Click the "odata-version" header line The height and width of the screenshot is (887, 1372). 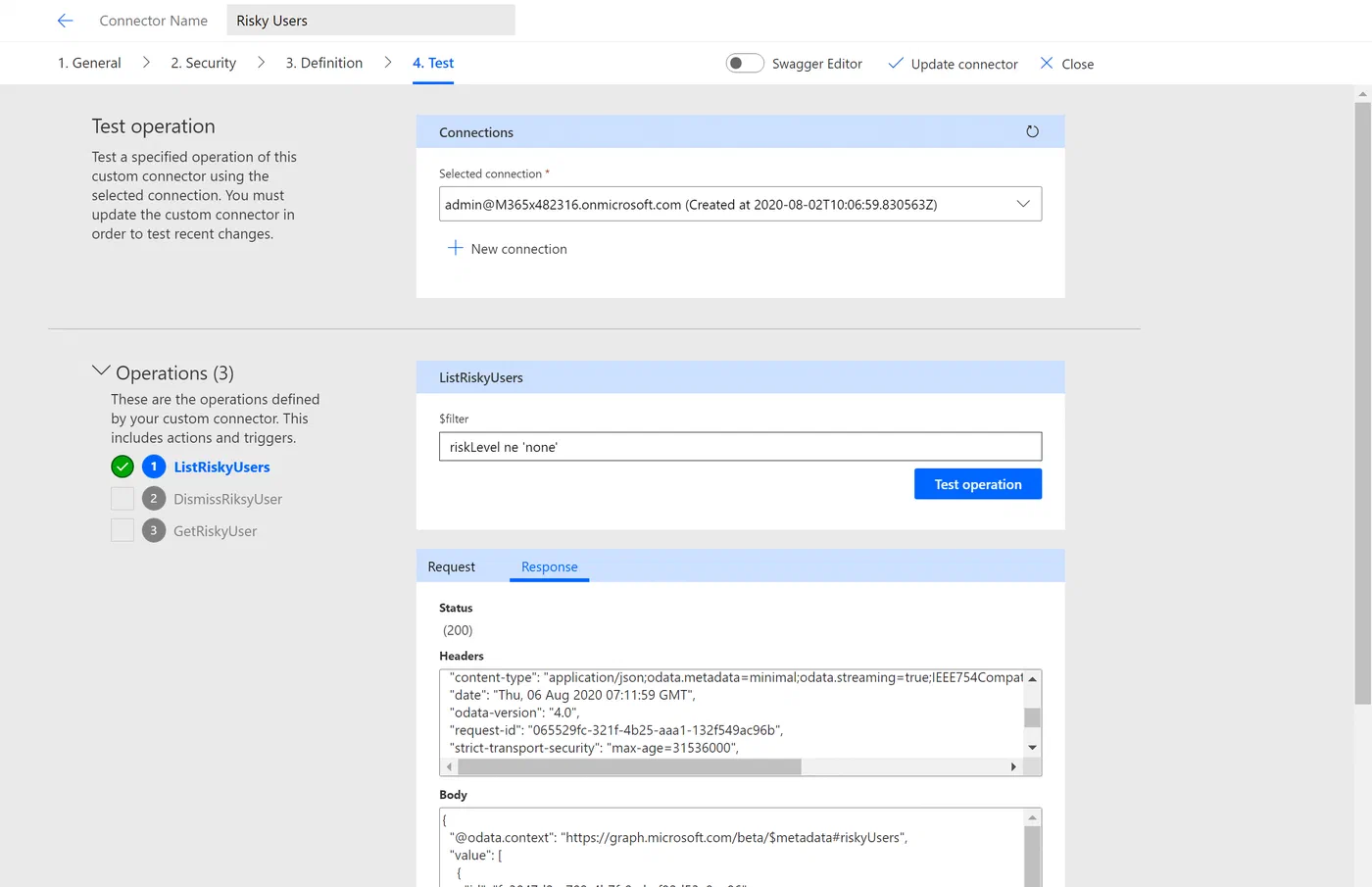[x=514, y=713]
